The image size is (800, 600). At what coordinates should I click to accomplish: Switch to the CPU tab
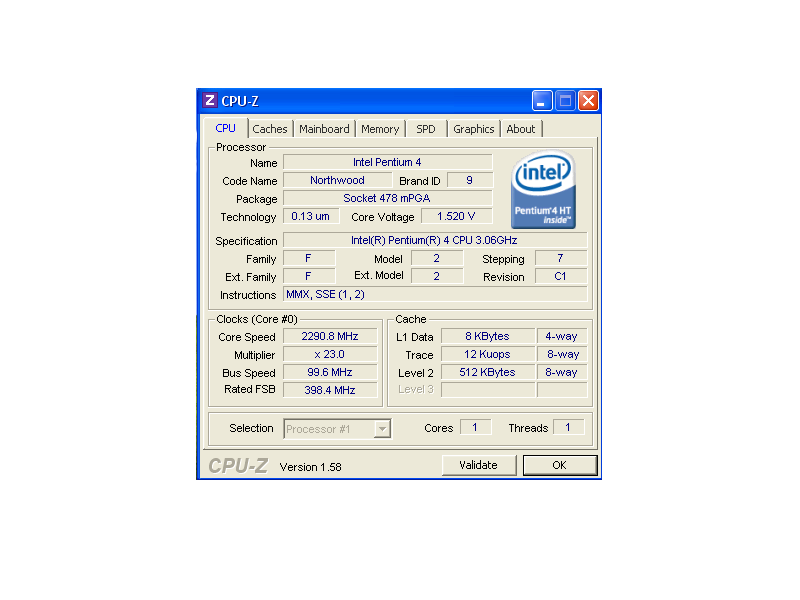[226, 128]
